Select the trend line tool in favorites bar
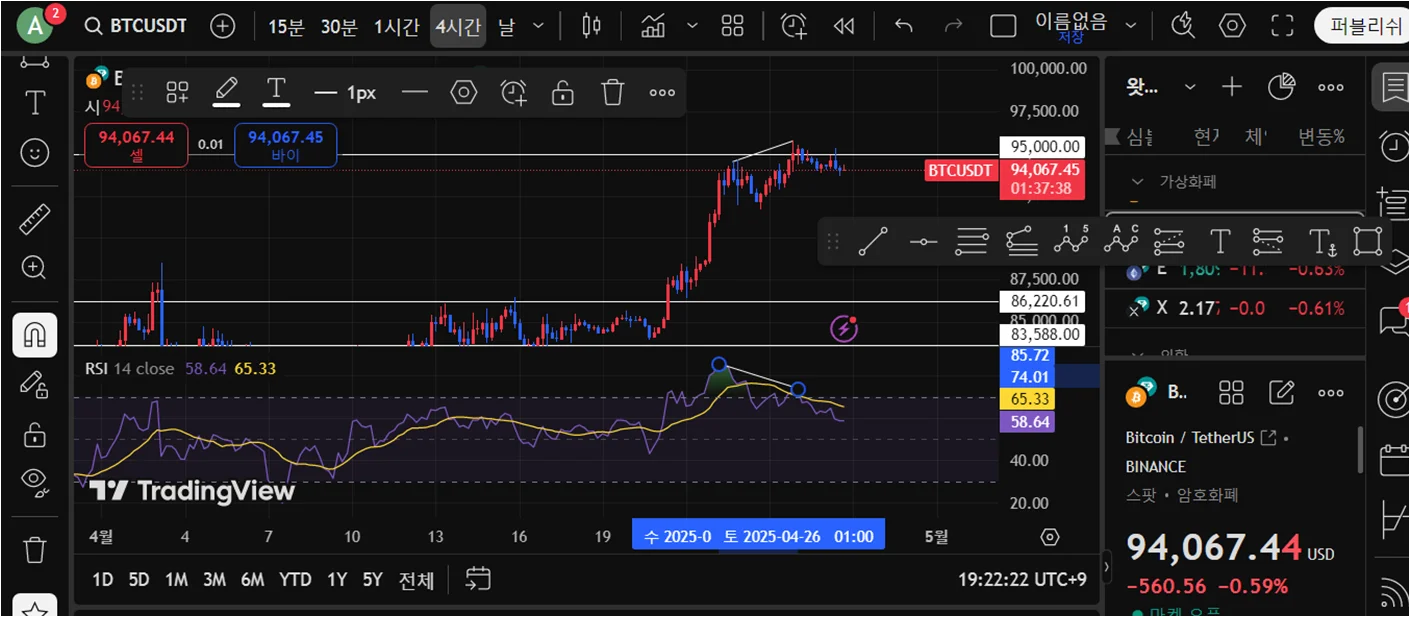The image size is (1410, 617). click(x=872, y=241)
